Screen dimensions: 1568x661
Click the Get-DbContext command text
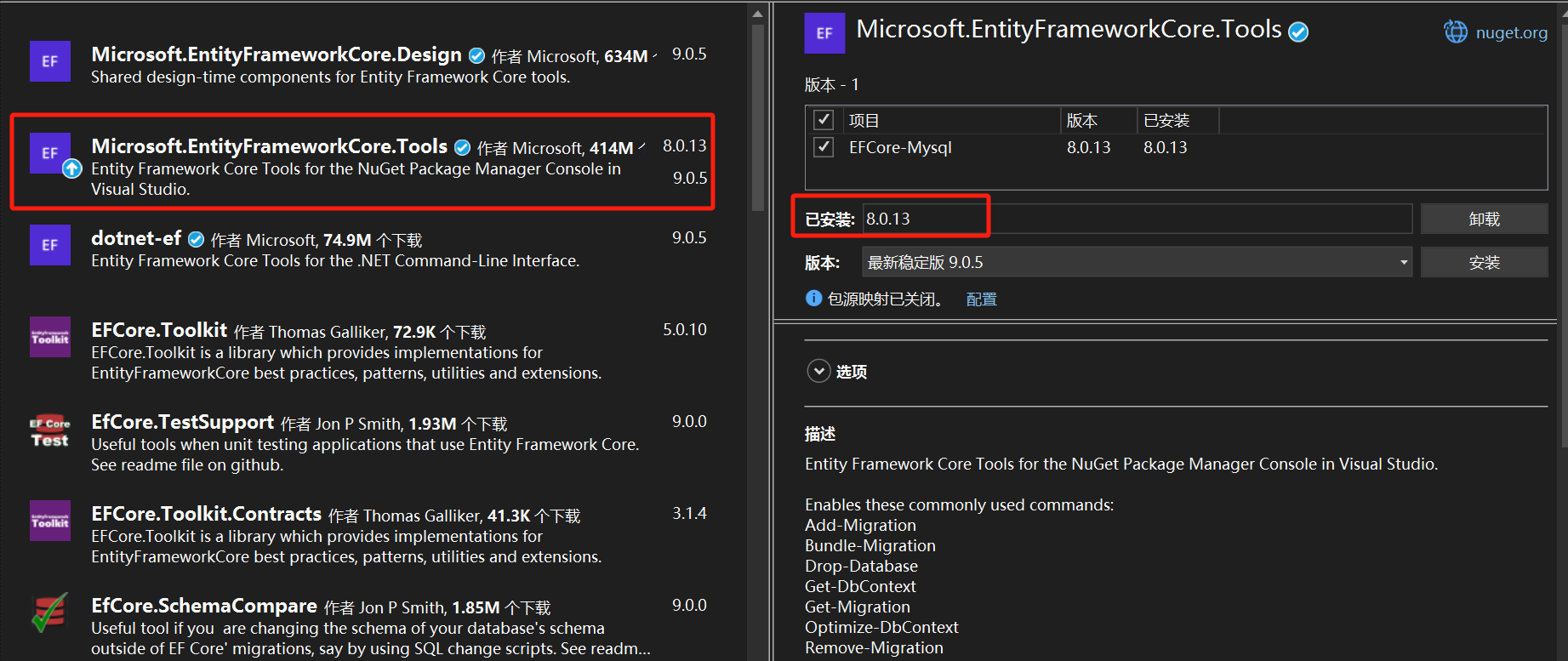point(860,586)
